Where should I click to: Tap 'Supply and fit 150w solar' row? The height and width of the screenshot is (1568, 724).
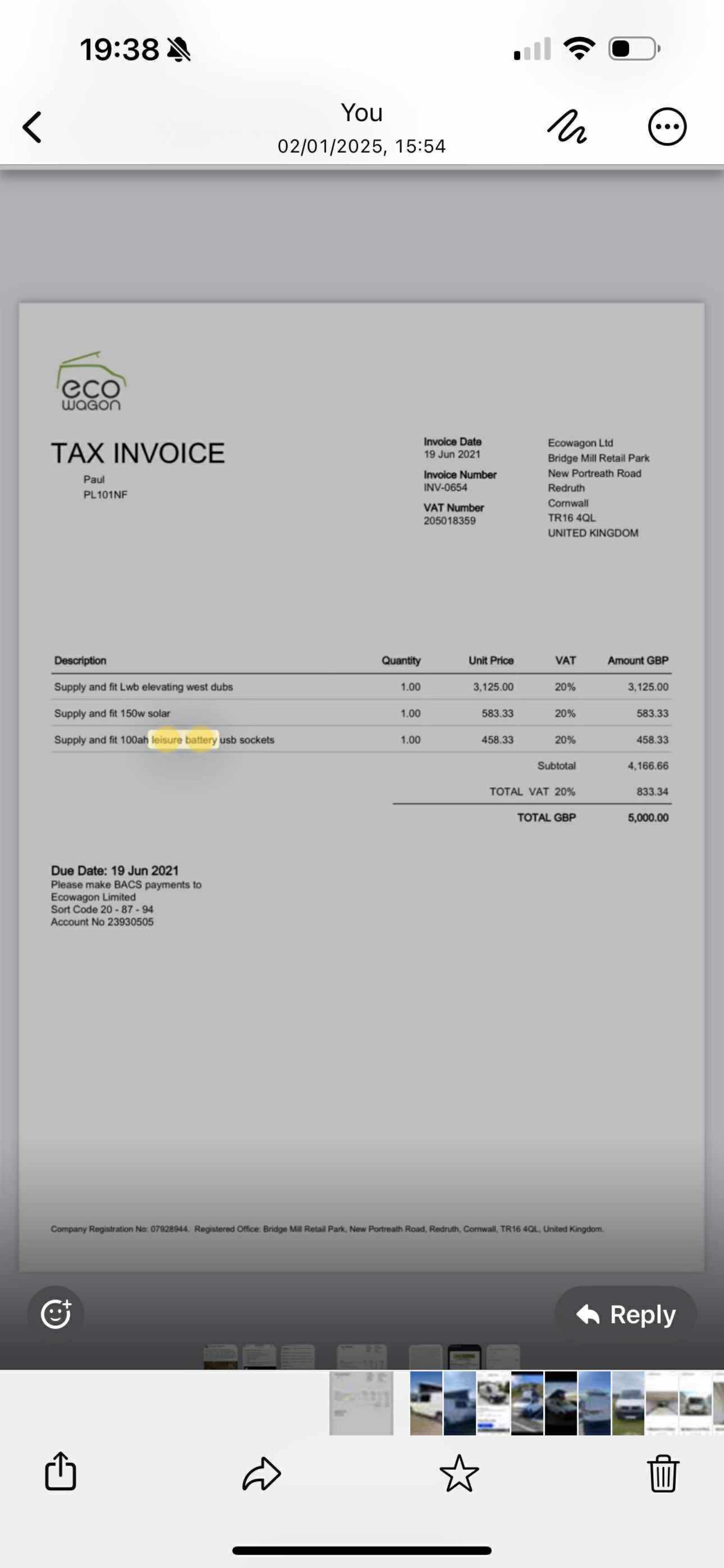tap(361, 713)
